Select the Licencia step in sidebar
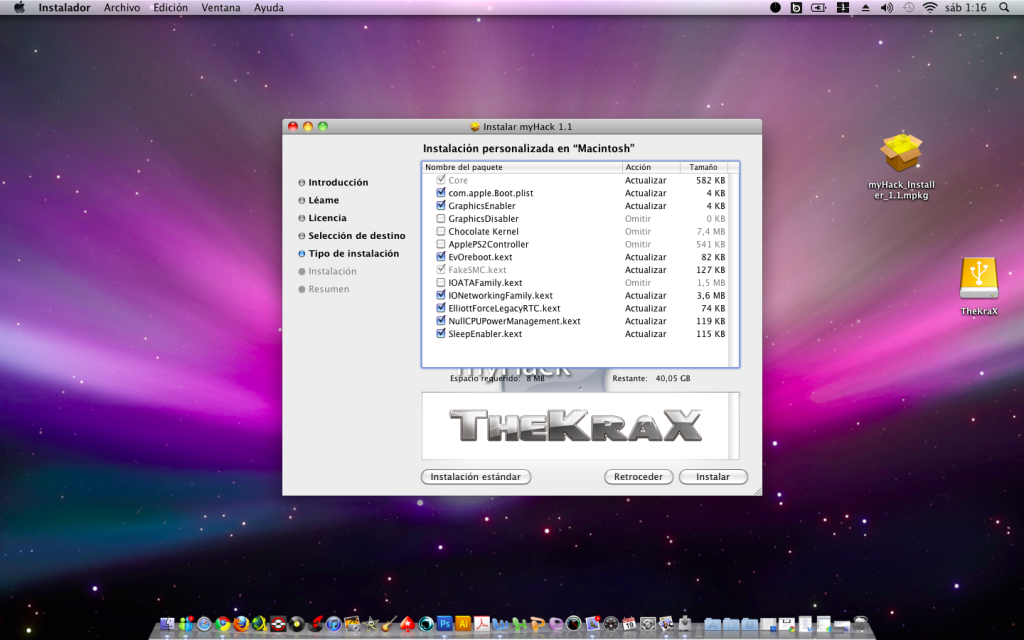The height and width of the screenshot is (640, 1024). (327, 217)
